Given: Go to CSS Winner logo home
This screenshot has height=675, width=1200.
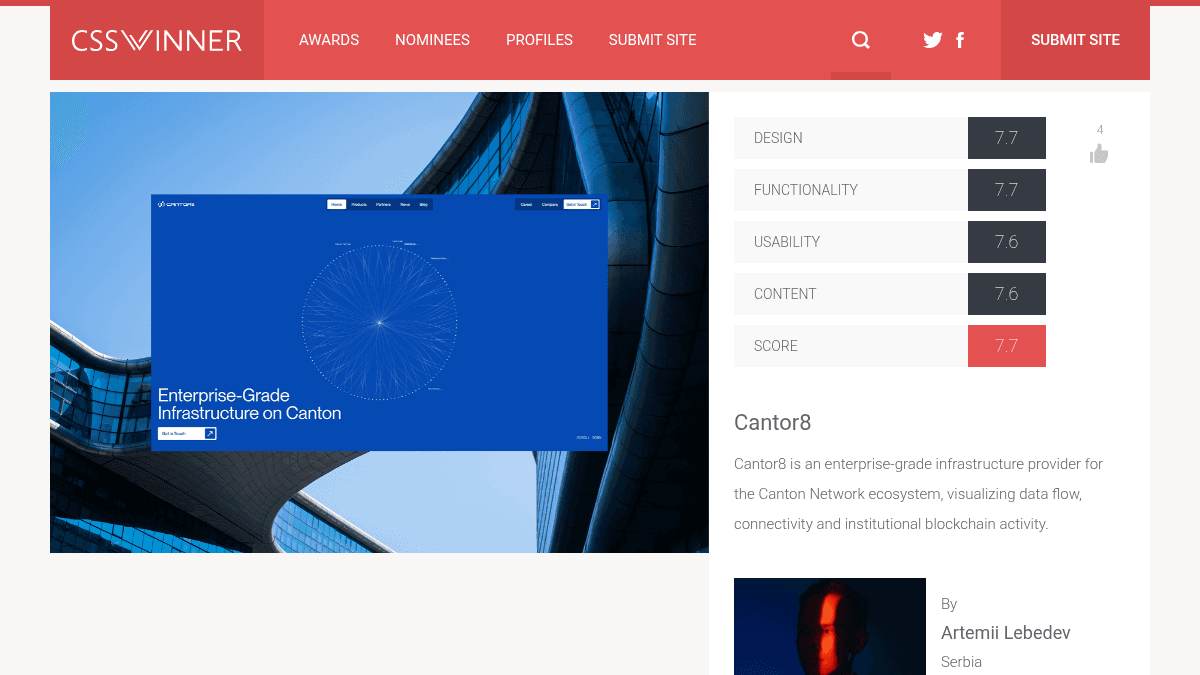Looking at the screenshot, I should [x=157, y=40].
